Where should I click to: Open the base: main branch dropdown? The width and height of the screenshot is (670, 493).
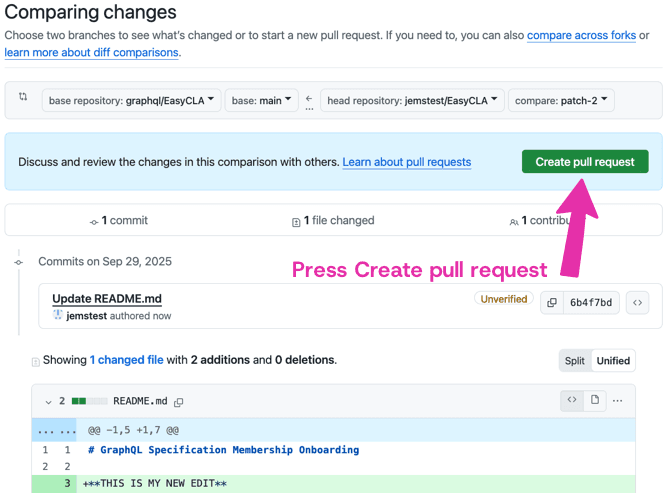tap(262, 100)
